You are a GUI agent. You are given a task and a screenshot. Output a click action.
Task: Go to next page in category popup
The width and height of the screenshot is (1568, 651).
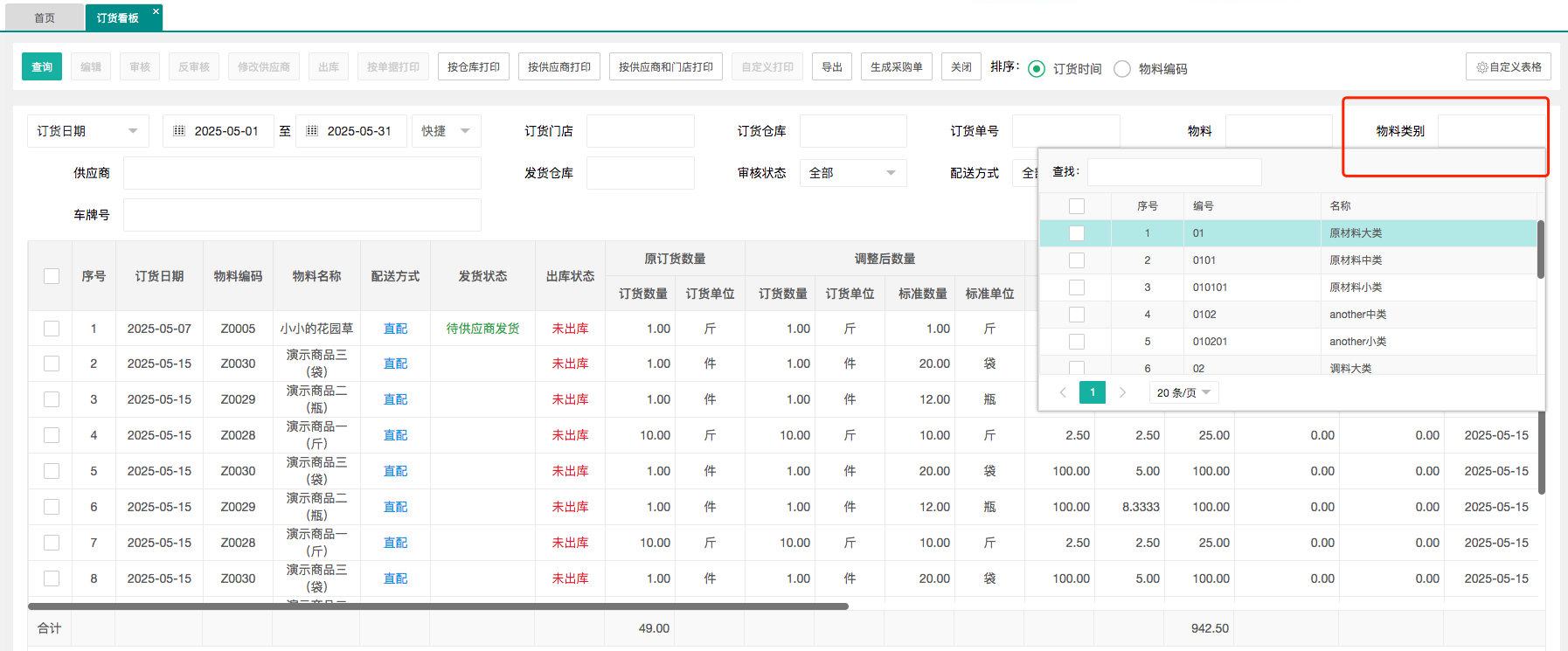(1122, 392)
